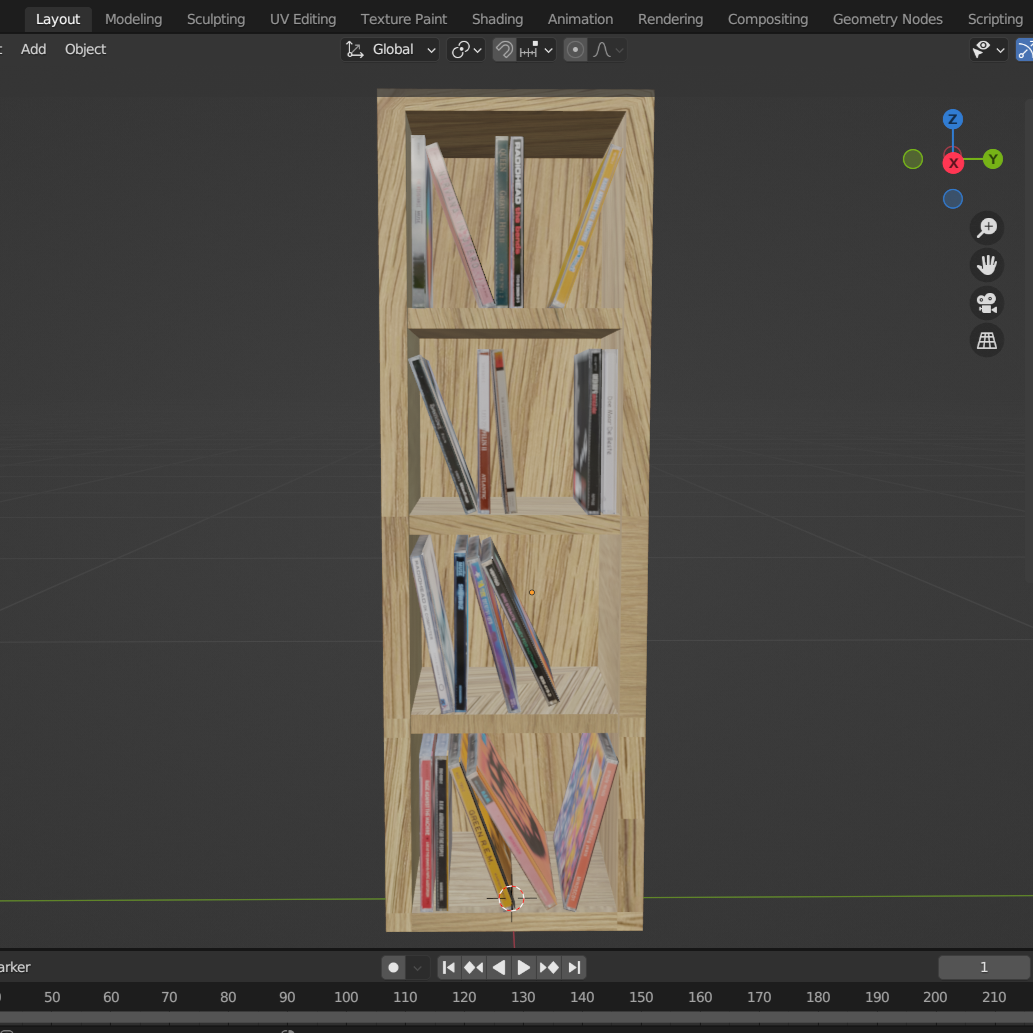Click the X axis on navigation gizmo
1033x1033 pixels.
953,163
